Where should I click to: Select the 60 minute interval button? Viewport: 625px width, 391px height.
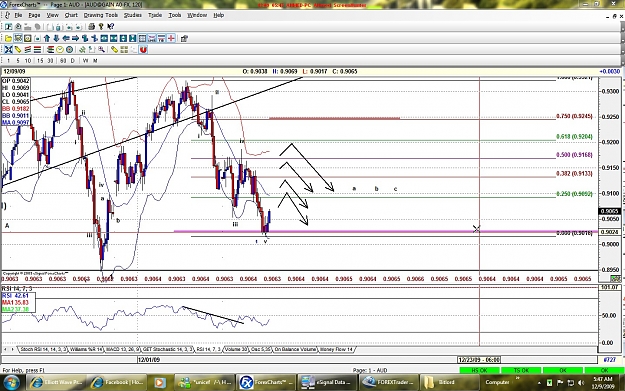pos(63,61)
